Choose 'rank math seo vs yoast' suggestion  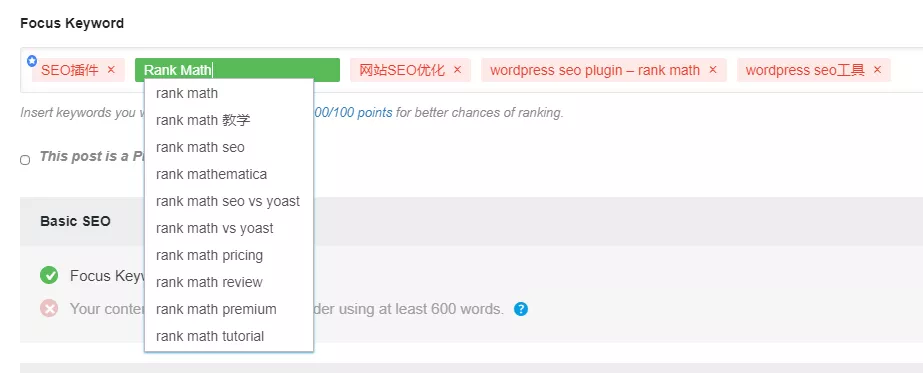[x=228, y=201]
